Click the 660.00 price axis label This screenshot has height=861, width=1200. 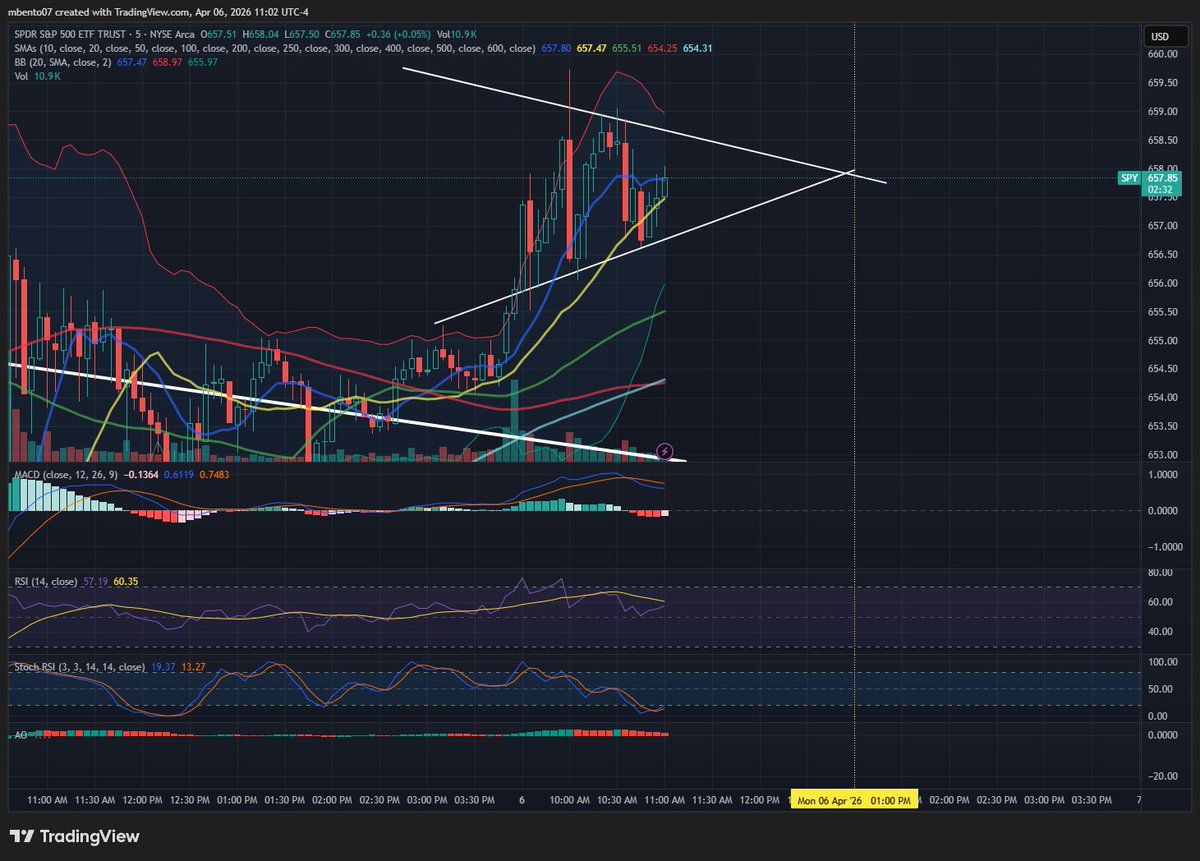1161,55
